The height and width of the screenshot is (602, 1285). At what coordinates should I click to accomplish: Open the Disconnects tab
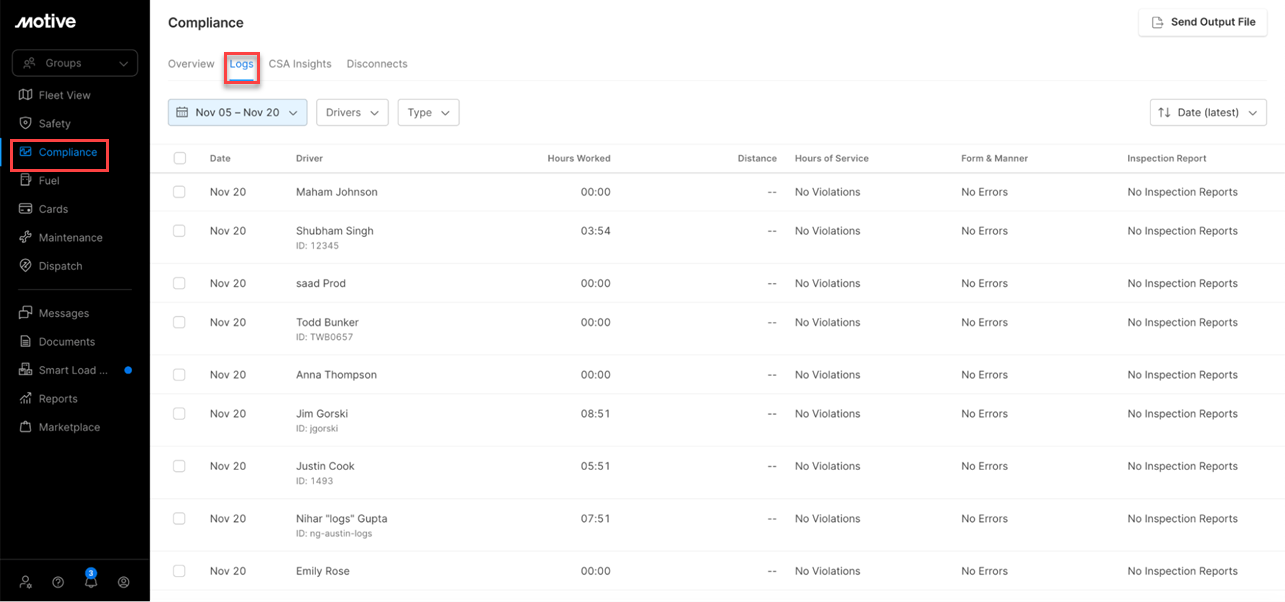[x=377, y=63]
